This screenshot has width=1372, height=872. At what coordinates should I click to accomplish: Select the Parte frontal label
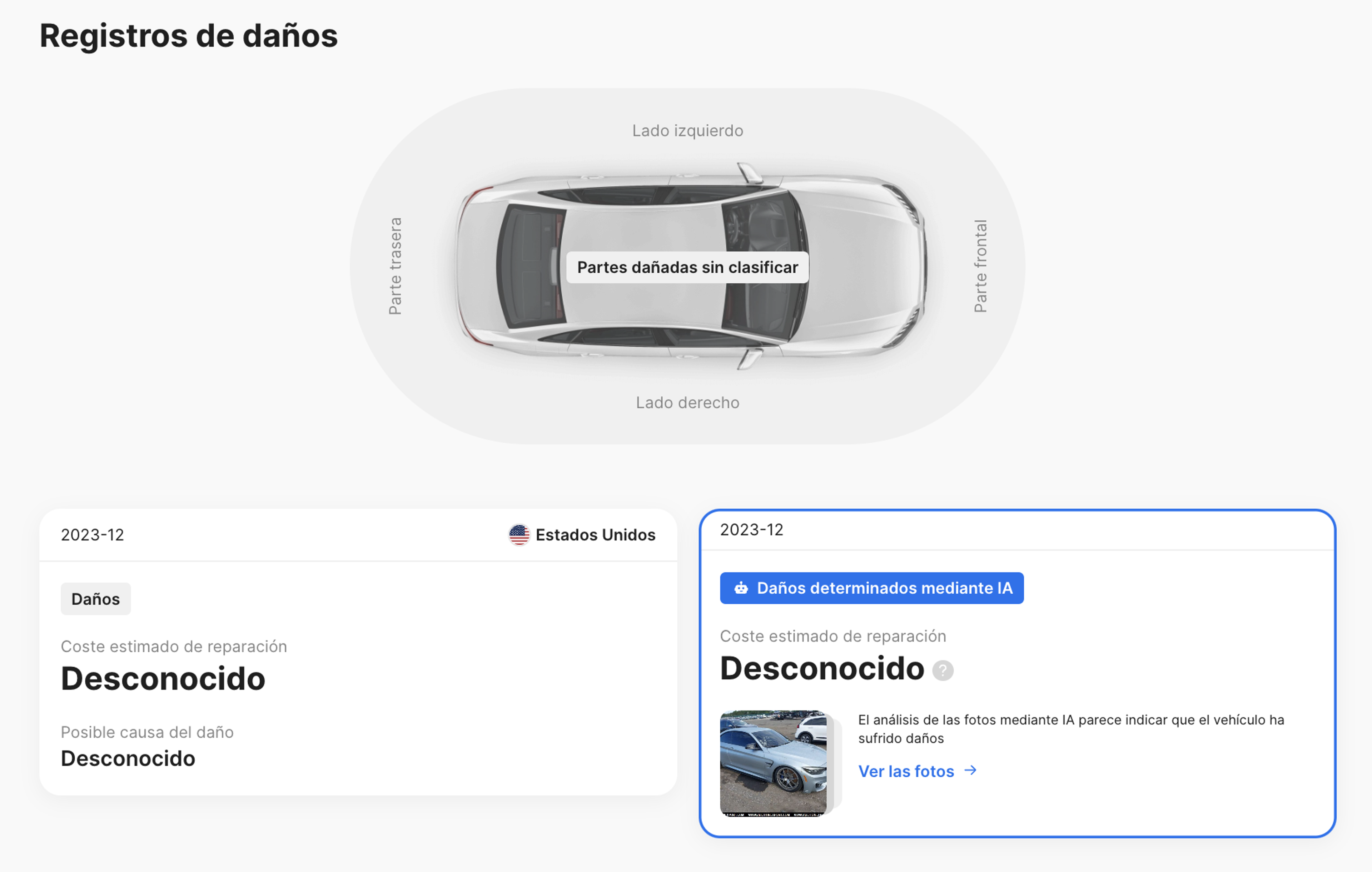(x=980, y=266)
